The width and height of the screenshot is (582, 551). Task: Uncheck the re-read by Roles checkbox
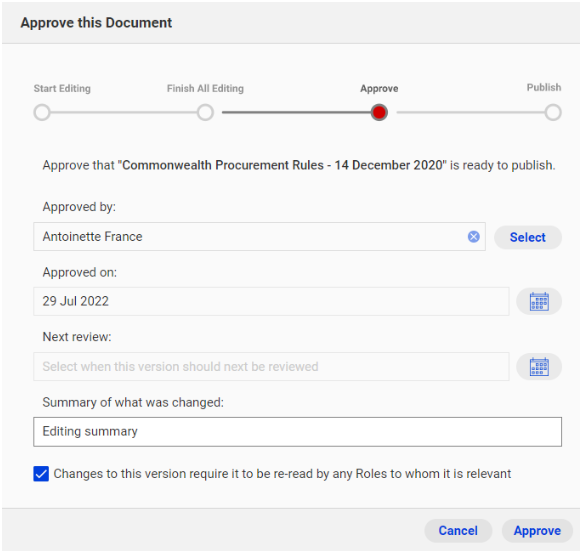point(41,474)
